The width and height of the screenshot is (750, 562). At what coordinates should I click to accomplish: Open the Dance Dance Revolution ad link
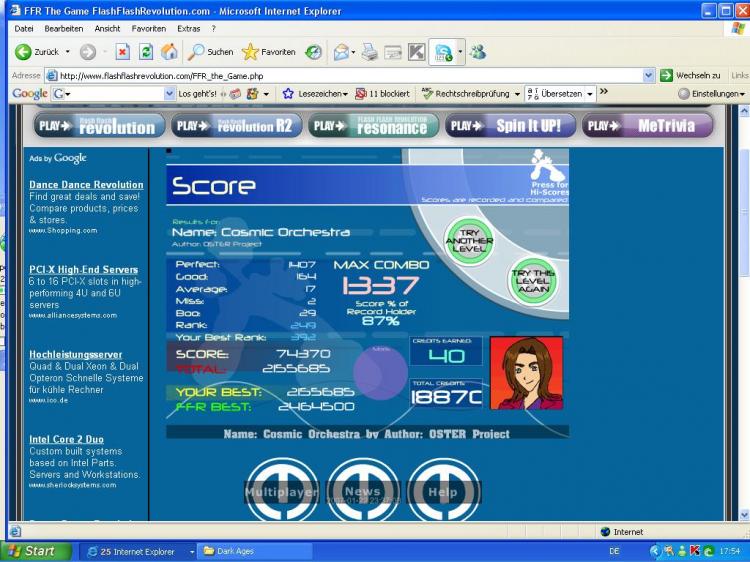[x=86, y=185]
